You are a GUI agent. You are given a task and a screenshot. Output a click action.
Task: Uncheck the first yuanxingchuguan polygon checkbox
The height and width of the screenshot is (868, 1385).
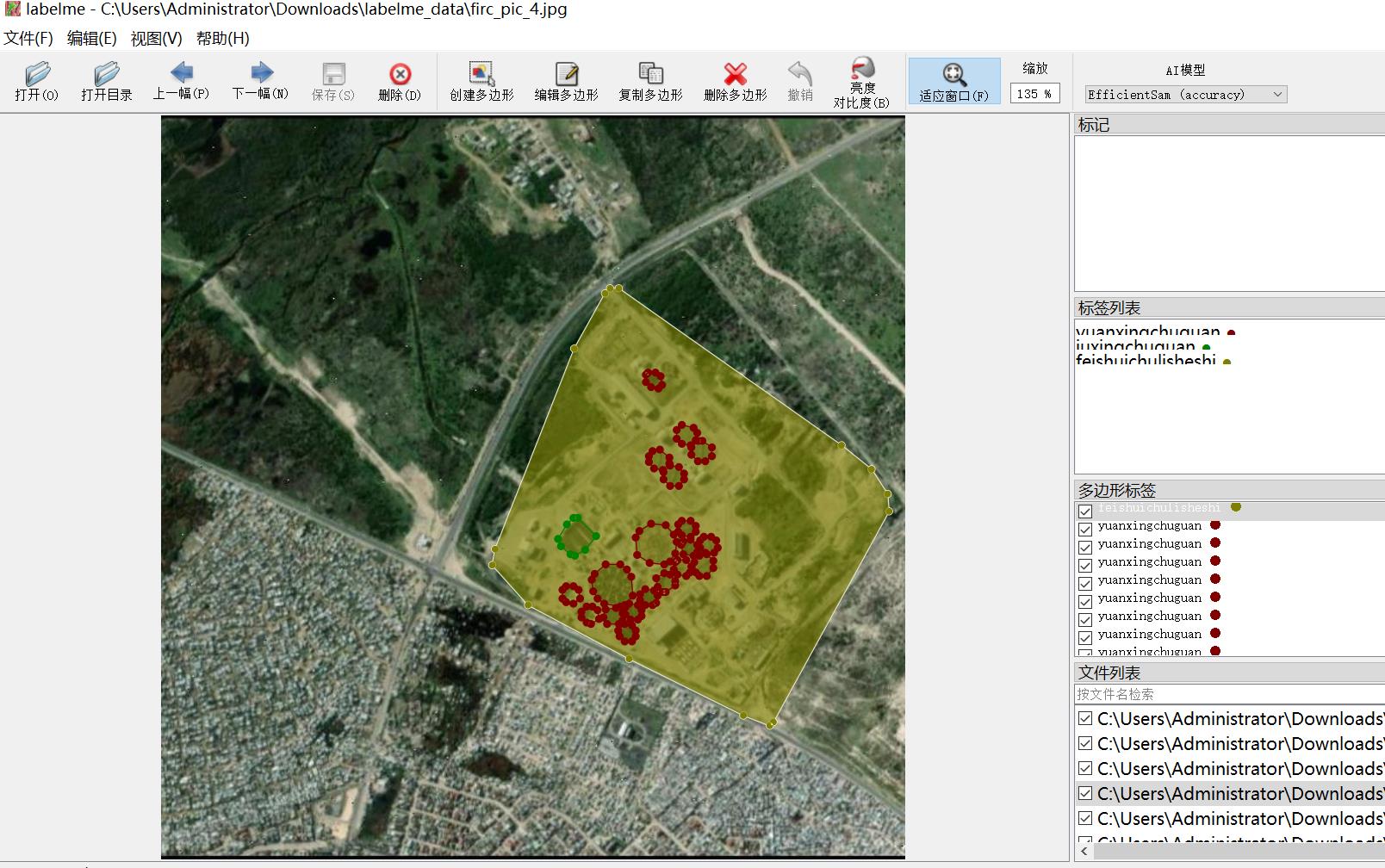click(x=1085, y=529)
